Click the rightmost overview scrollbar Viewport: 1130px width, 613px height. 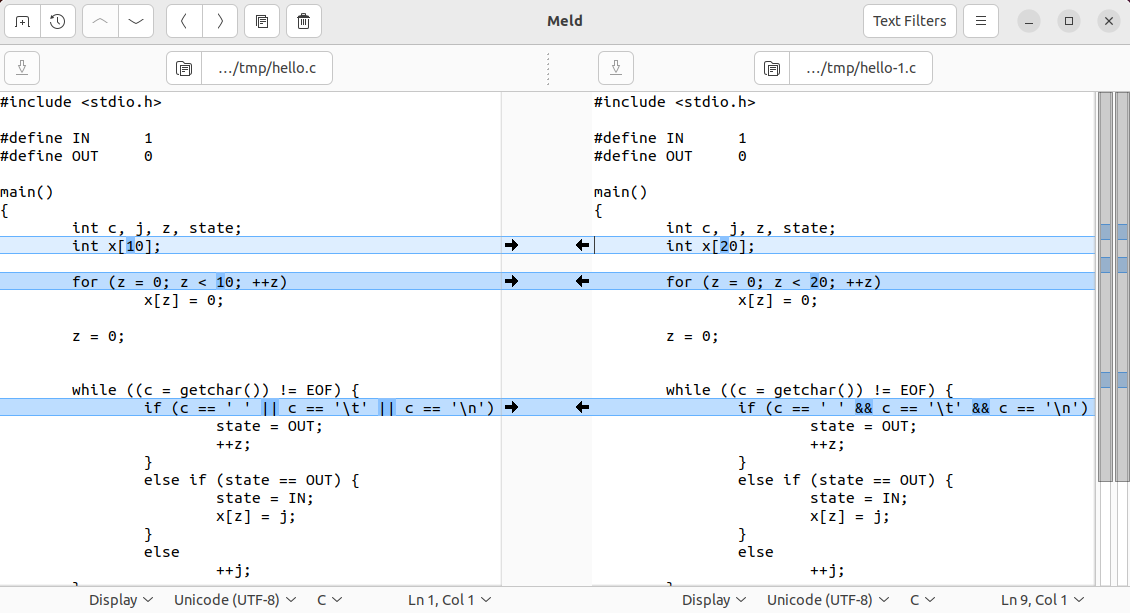click(1121, 300)
